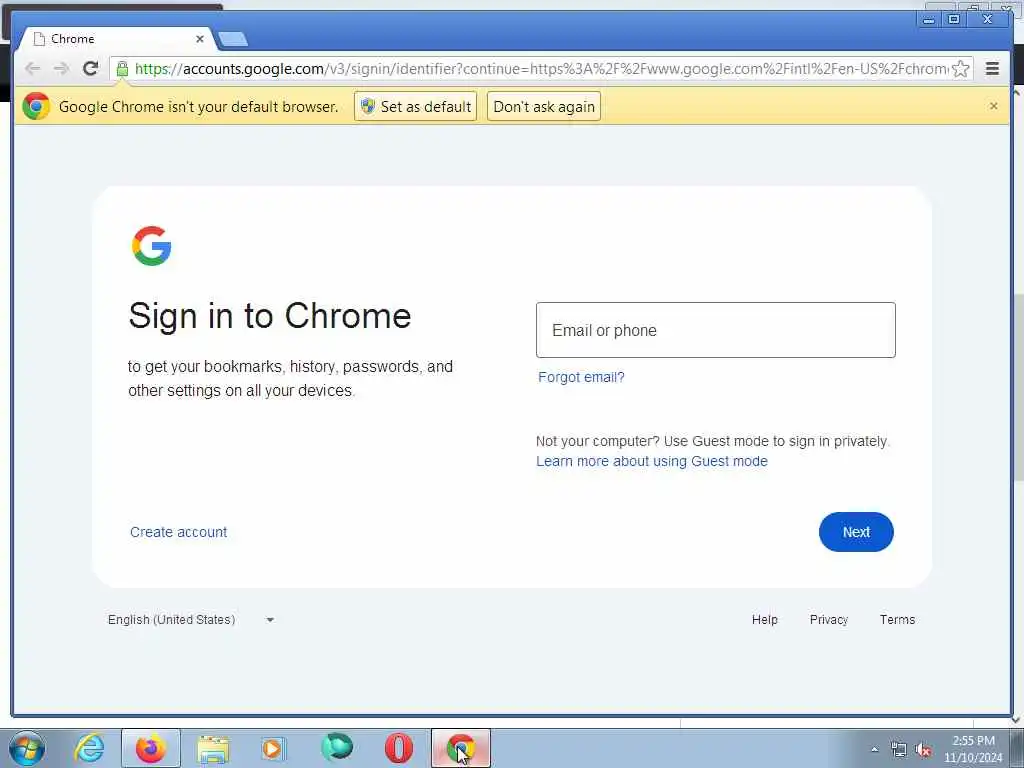This screenshot has height=768, width=1024.
Task: Click the browser forward arrow
Action: pyautogui.click(x=61, y=69)
